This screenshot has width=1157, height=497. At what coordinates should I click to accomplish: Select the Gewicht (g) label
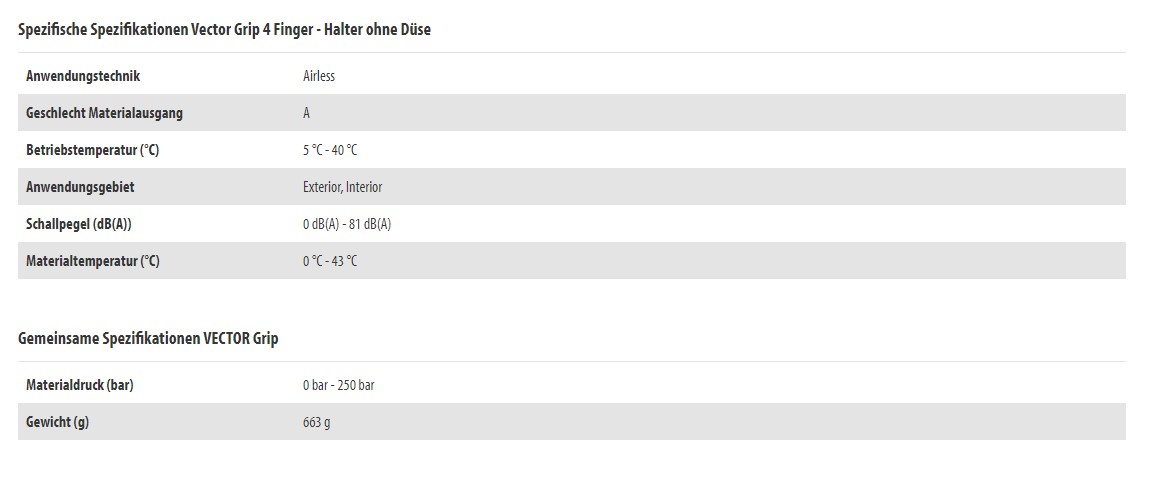tap(57, 422)
